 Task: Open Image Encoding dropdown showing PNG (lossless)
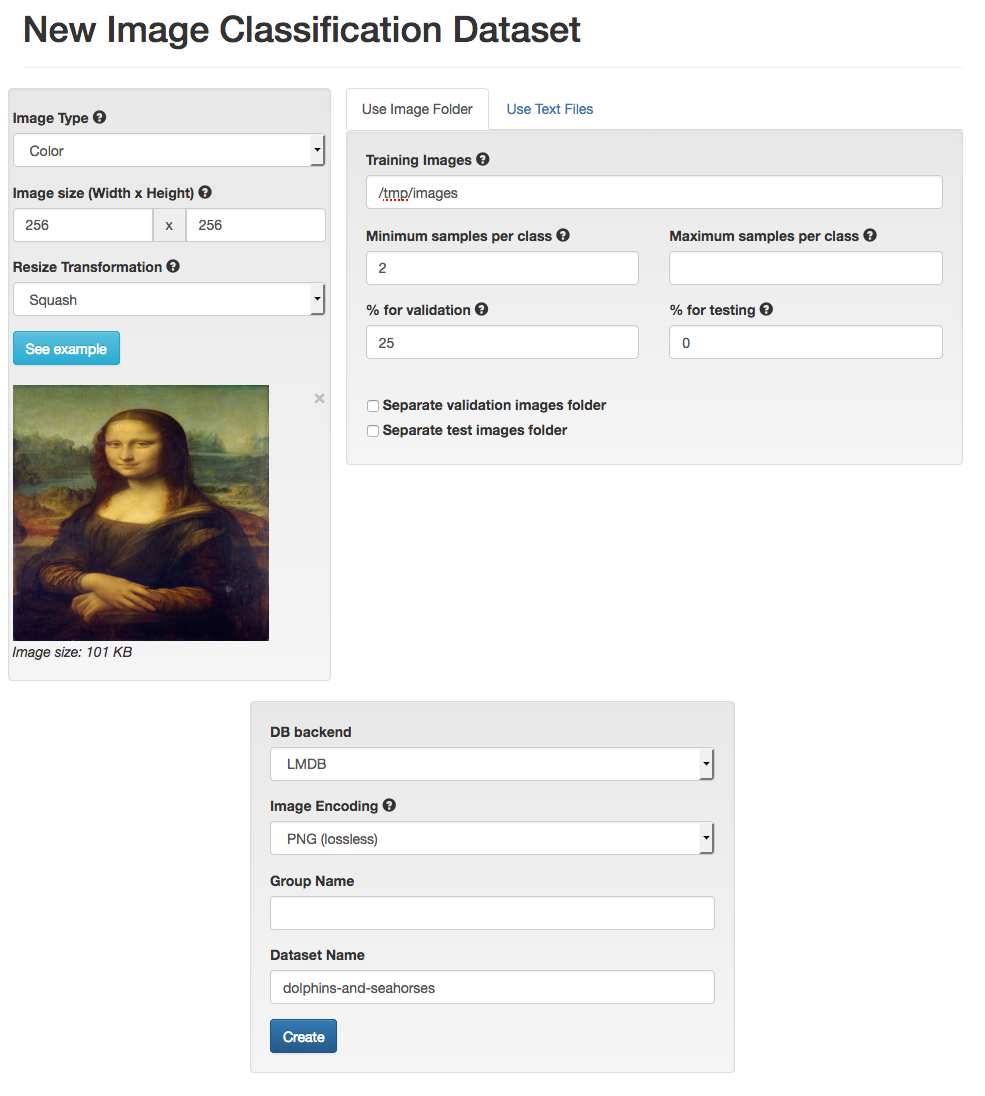tap(492, 838)
